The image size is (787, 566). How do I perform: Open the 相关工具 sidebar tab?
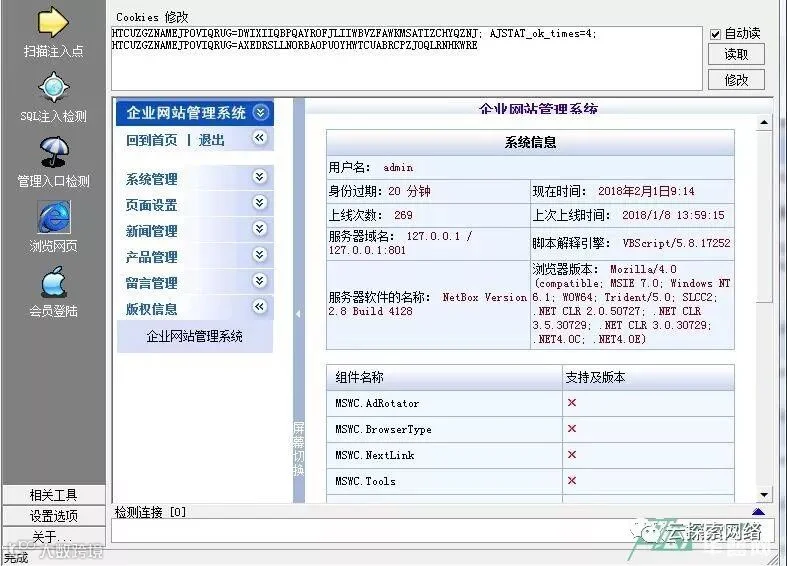54,495
